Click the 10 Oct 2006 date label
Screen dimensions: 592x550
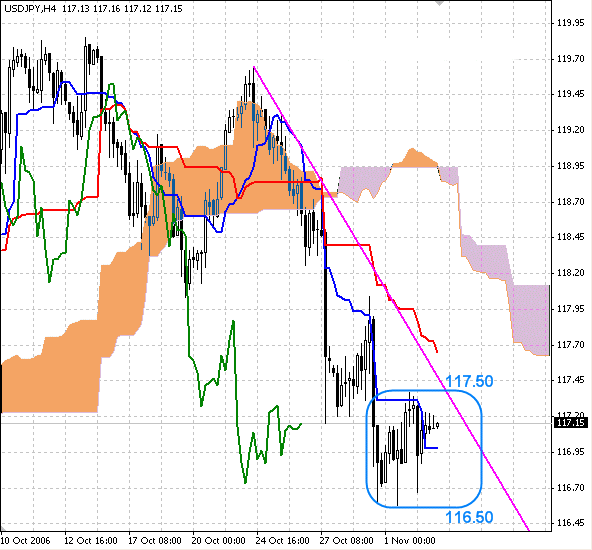tap(26, 541)
